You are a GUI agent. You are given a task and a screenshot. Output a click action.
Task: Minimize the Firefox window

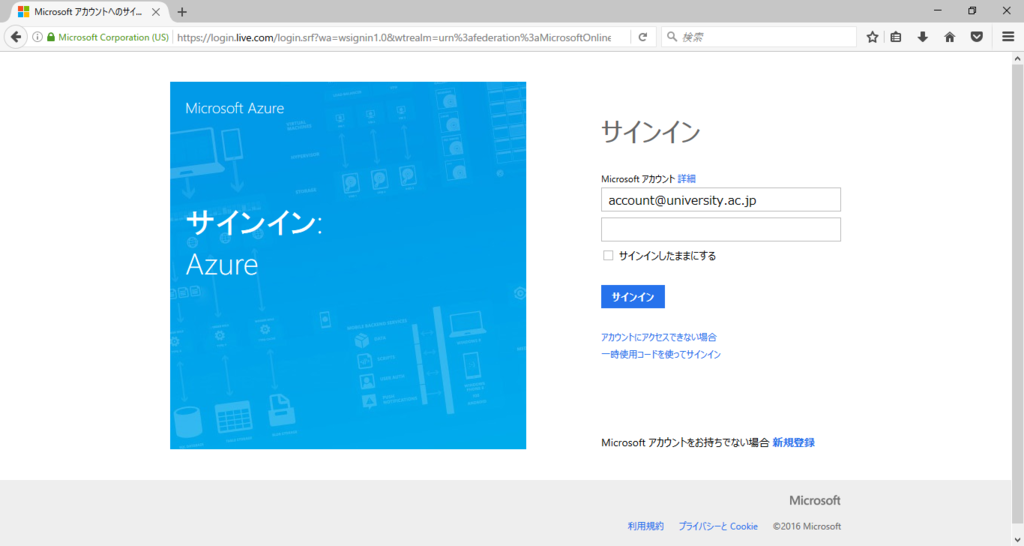coord(938,10)
